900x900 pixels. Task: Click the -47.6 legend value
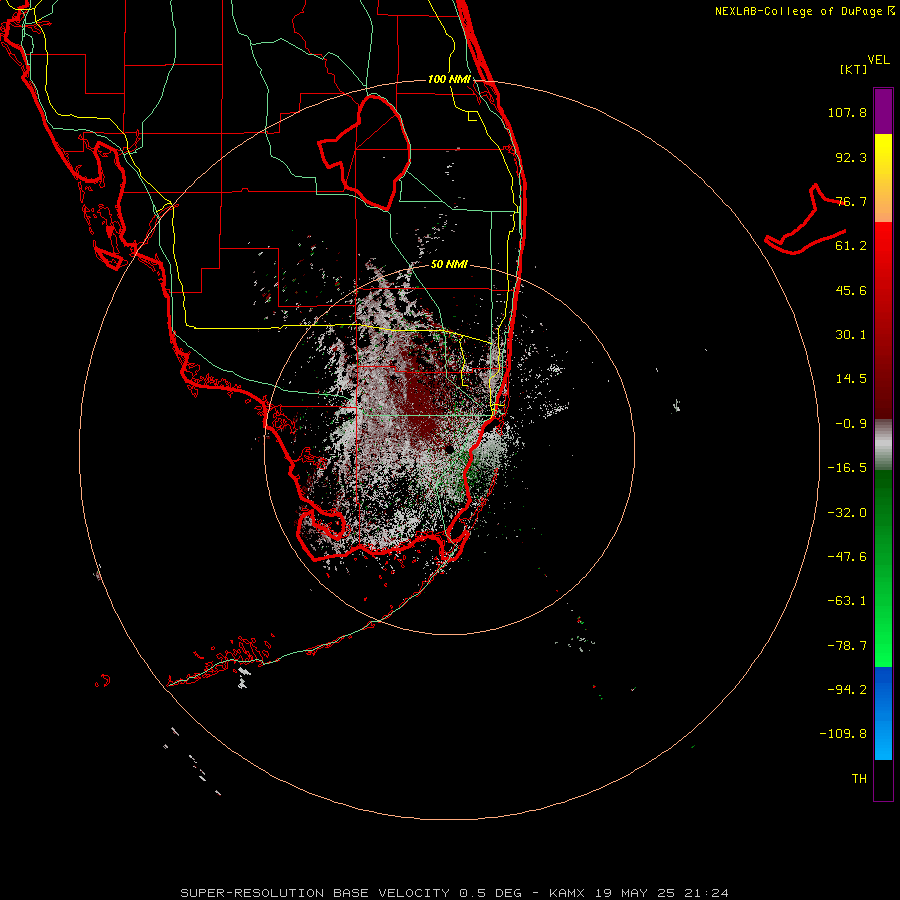click(847, 557)
